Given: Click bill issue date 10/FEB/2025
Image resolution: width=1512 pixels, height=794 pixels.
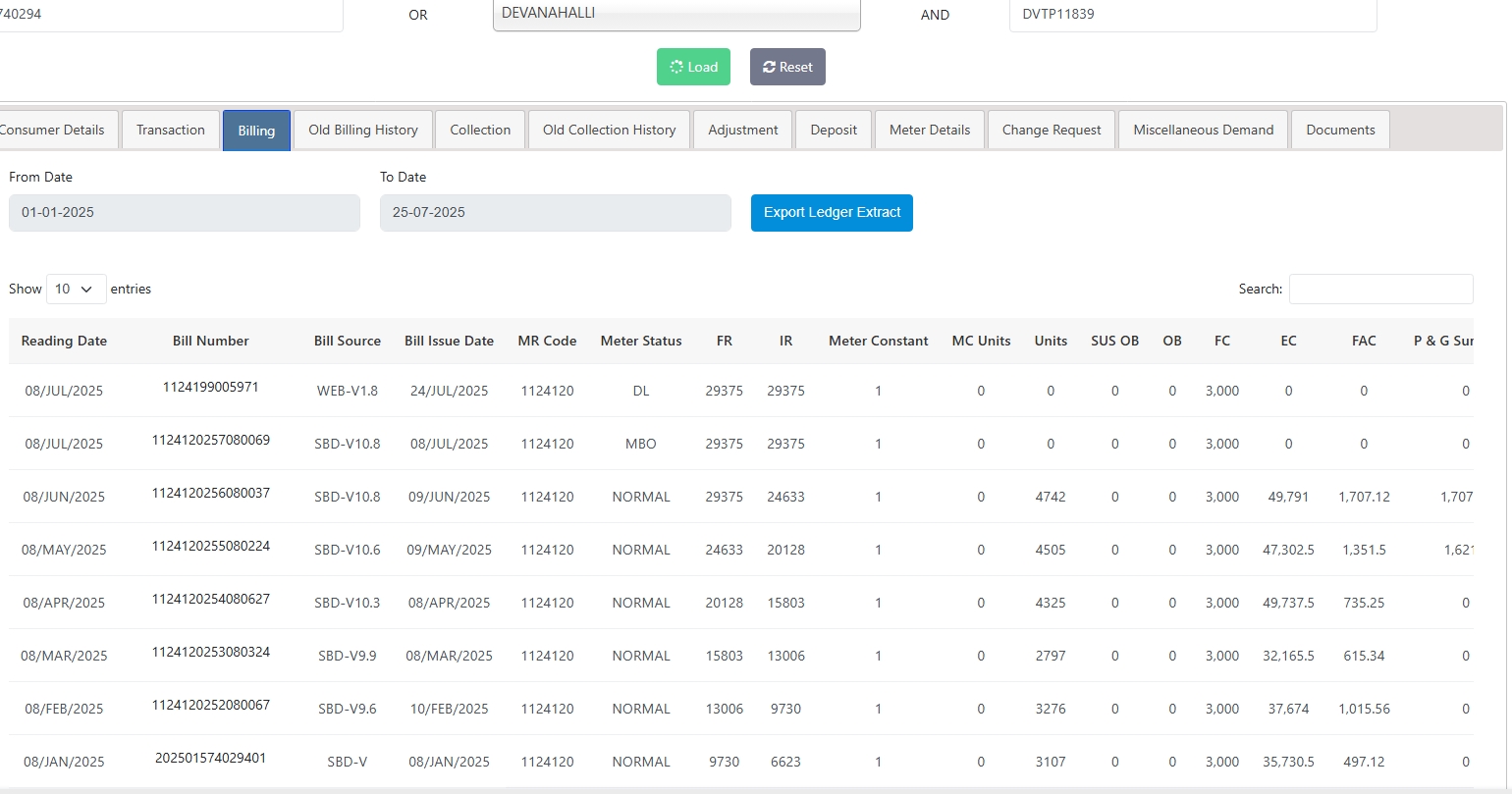Looking at the screenshot, I should click(450, 709).
